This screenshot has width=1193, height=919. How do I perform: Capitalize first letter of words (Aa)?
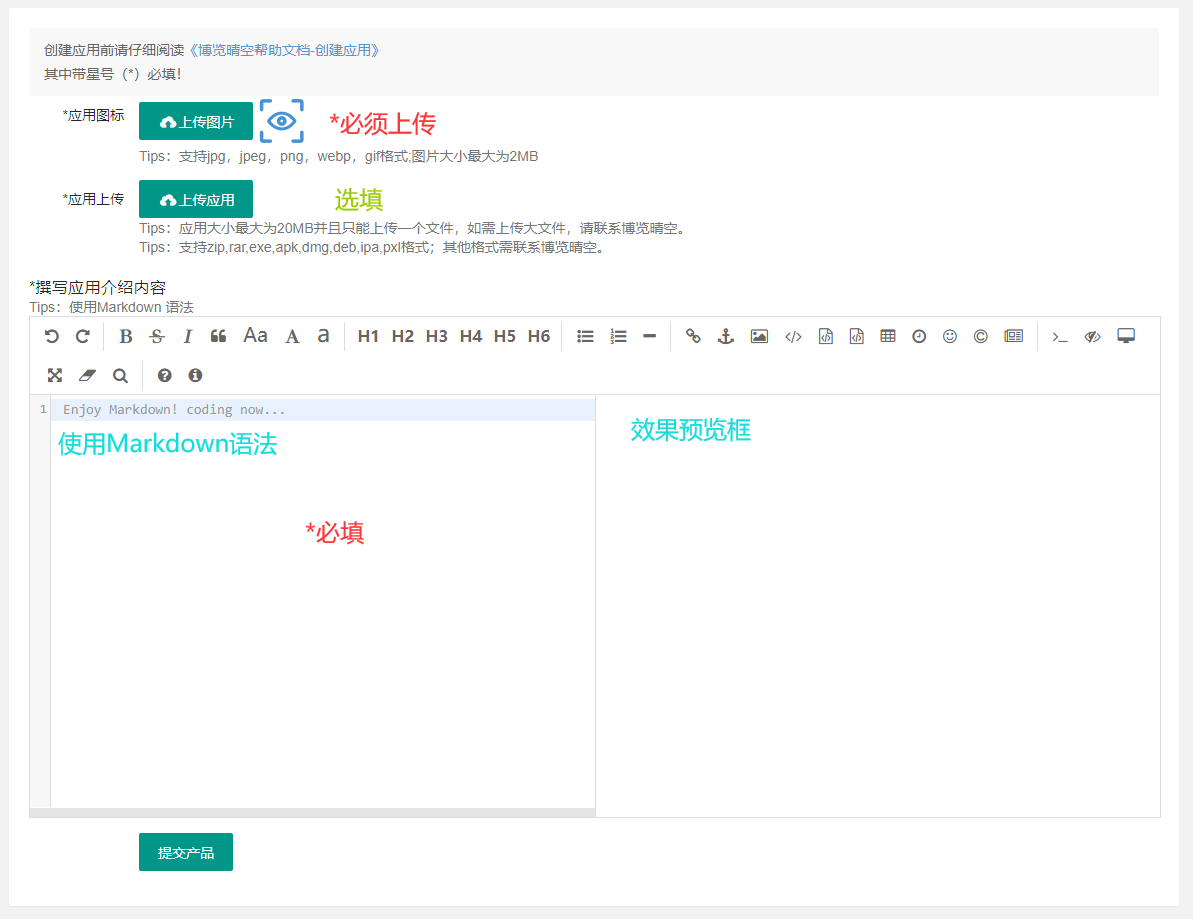click(x=255, y=335)
